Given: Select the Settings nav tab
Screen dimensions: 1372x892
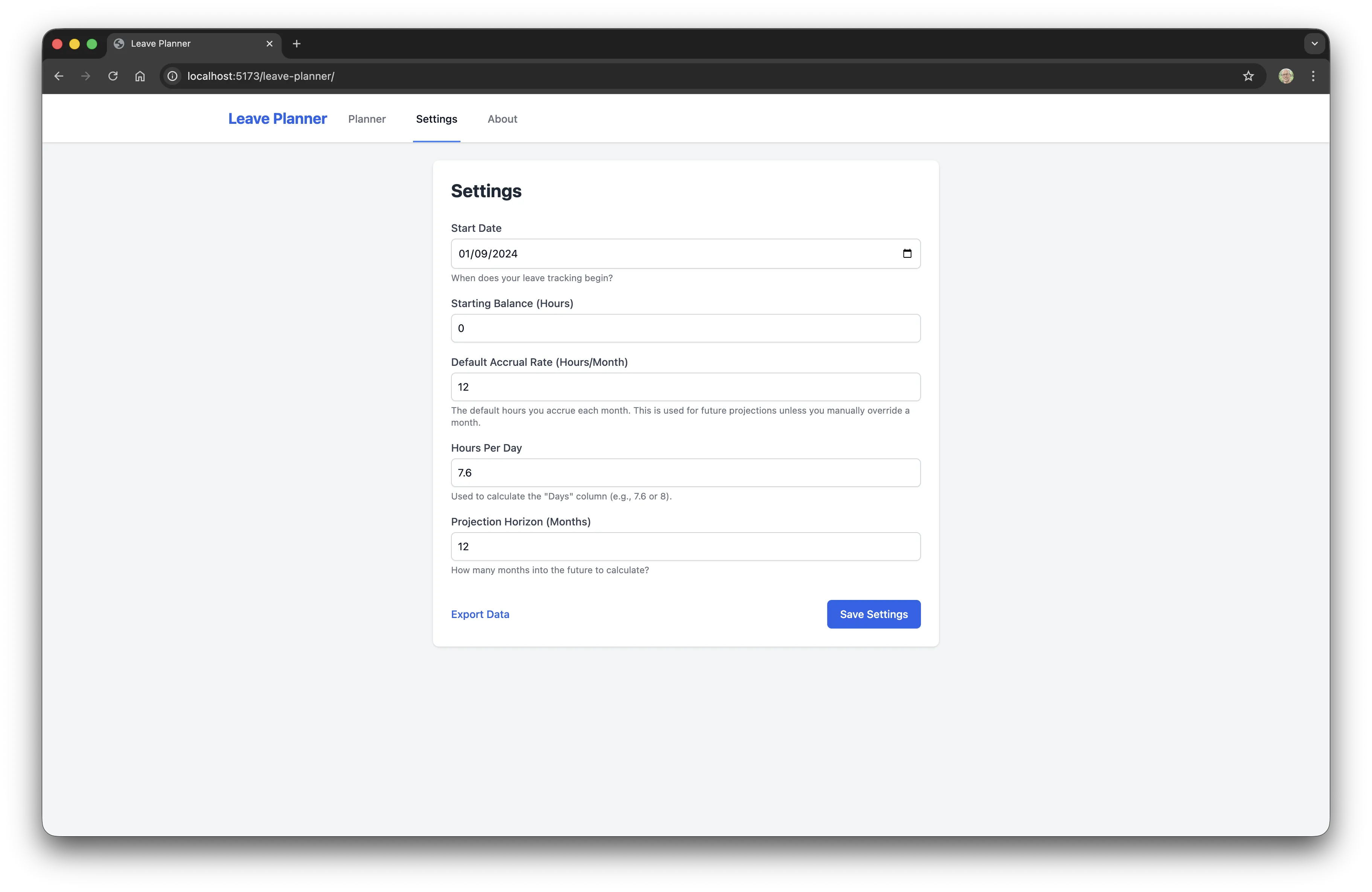Looking at the screenshot, I should (436, 119).
